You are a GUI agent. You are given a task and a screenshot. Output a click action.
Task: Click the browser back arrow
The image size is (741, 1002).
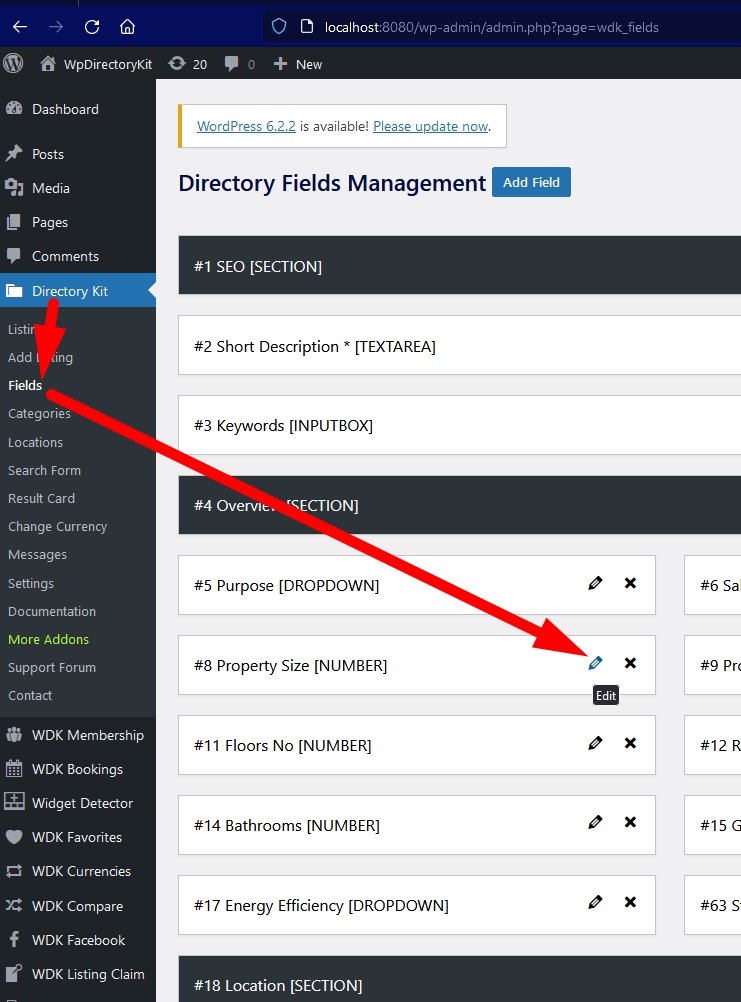tap(20, 27)
